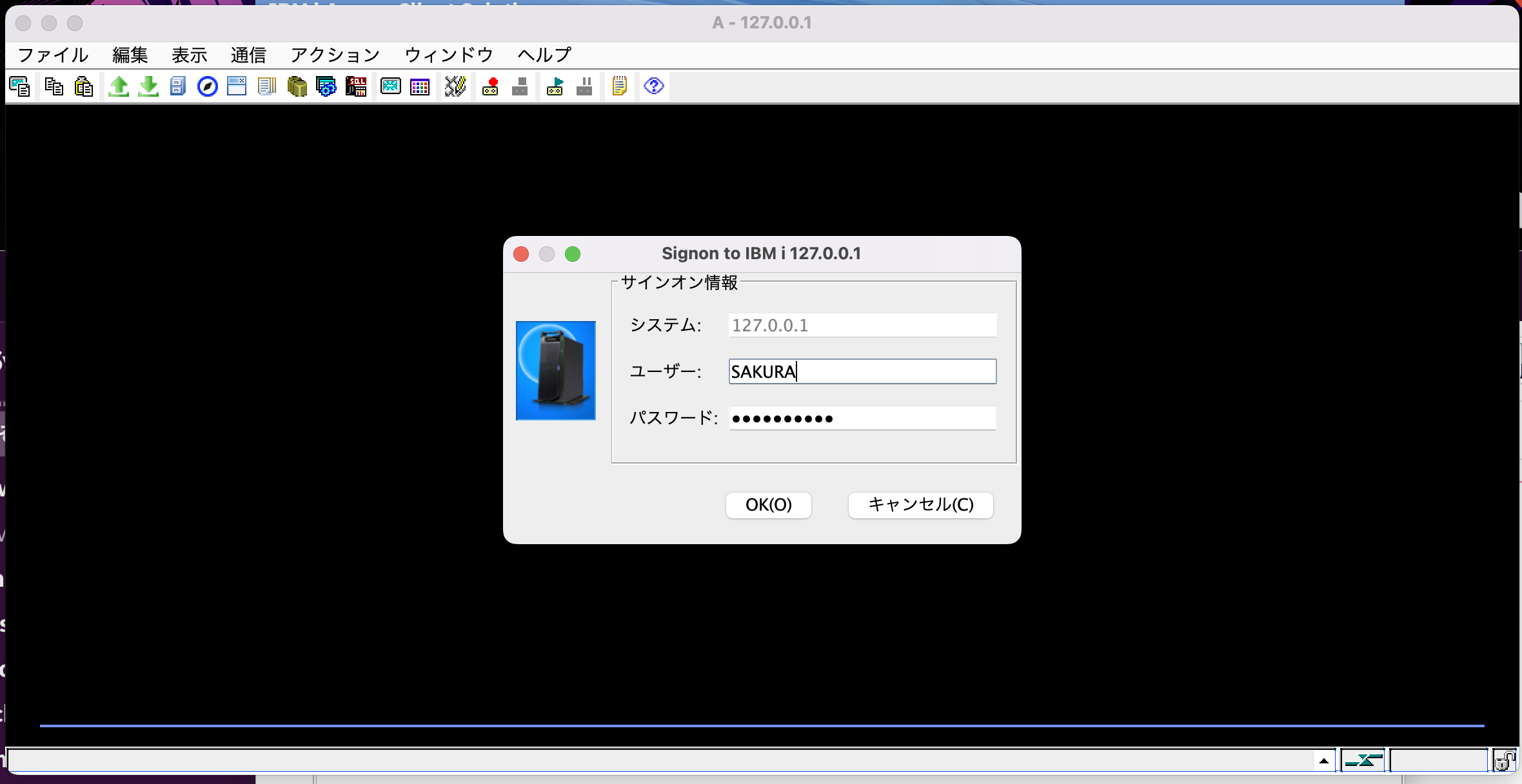Pause the running macro
Screen dimensions: 1522x784
point(584,86)
